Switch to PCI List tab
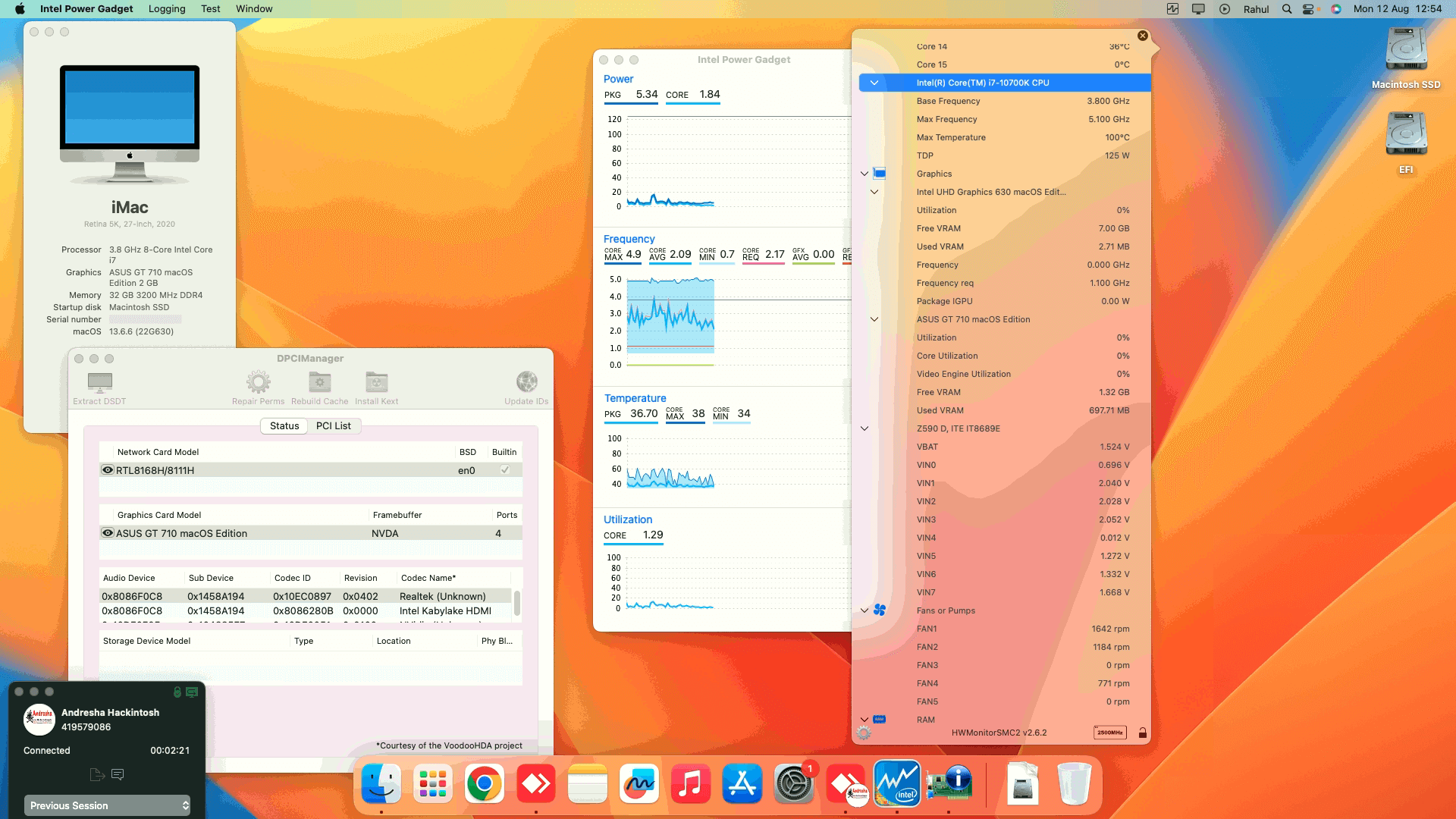1456x819 pixels. click(x=334, y=425)
